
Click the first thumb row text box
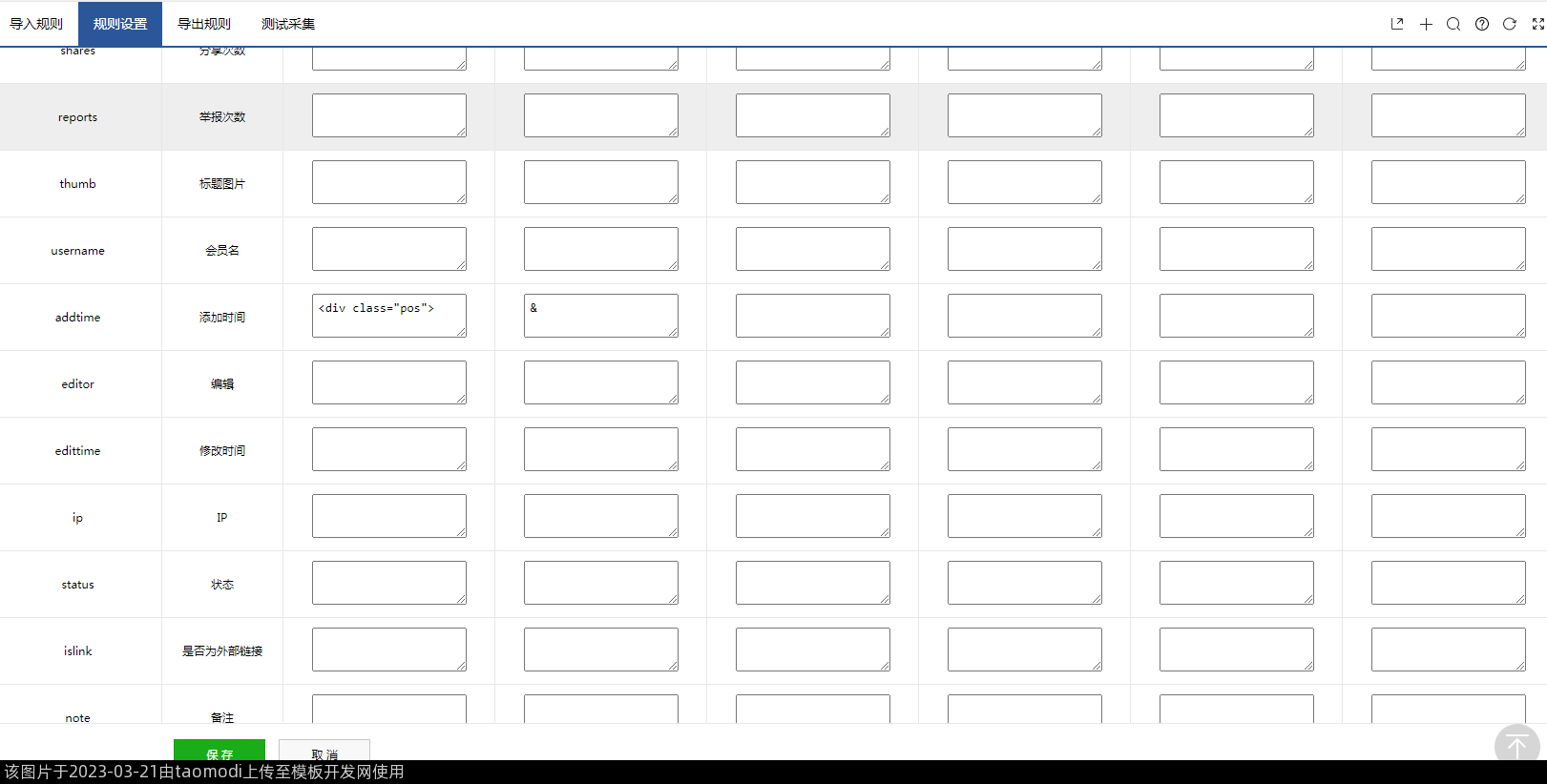tap(388, 182)
